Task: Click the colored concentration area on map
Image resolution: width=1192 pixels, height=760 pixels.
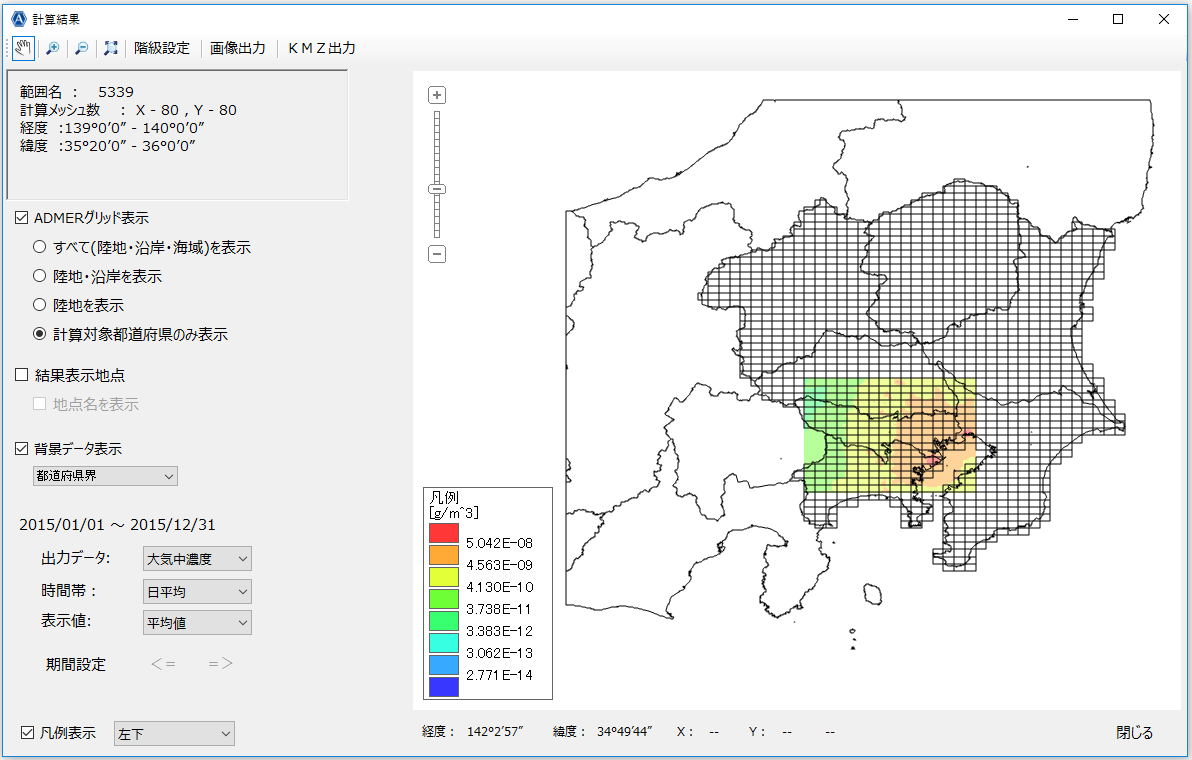Action: [x=889, y=435]
